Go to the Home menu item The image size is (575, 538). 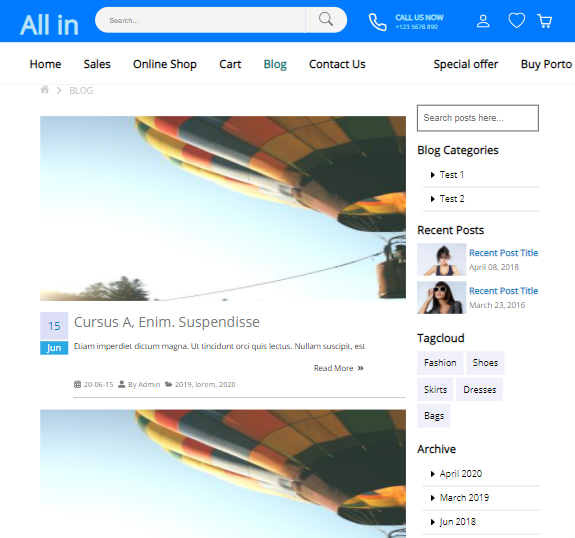click(45, 64)
